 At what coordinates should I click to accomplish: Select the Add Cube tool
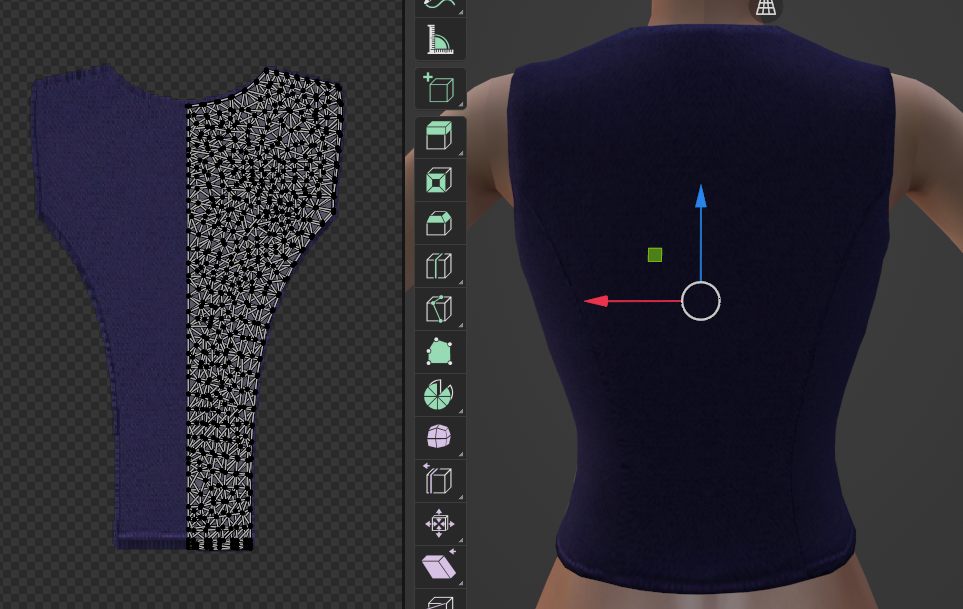pyautogui.click(x=440, y=88)
